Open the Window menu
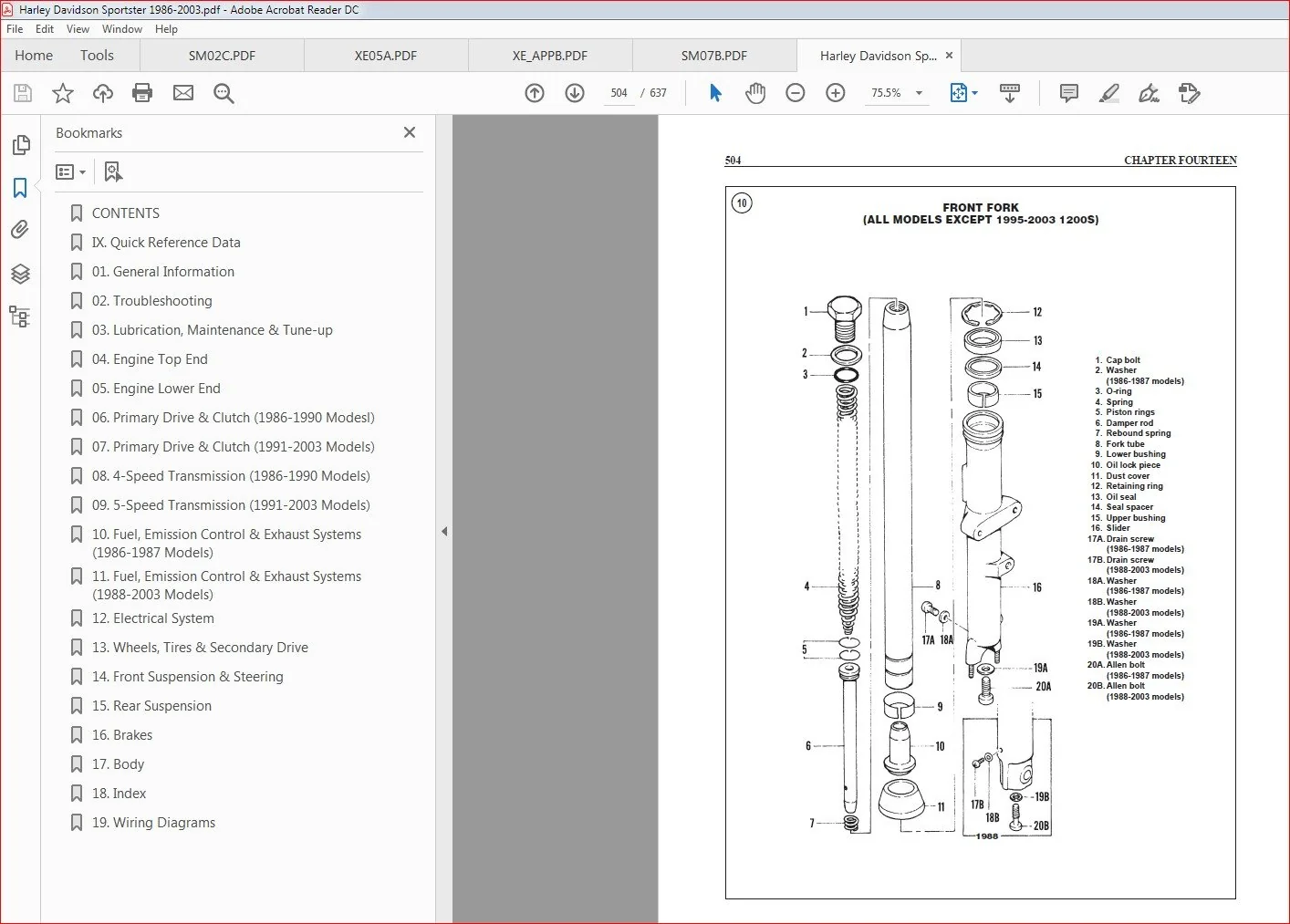The width and height of the screenshot is (1290, 924). pyautogui.click(x=122, y=29)
